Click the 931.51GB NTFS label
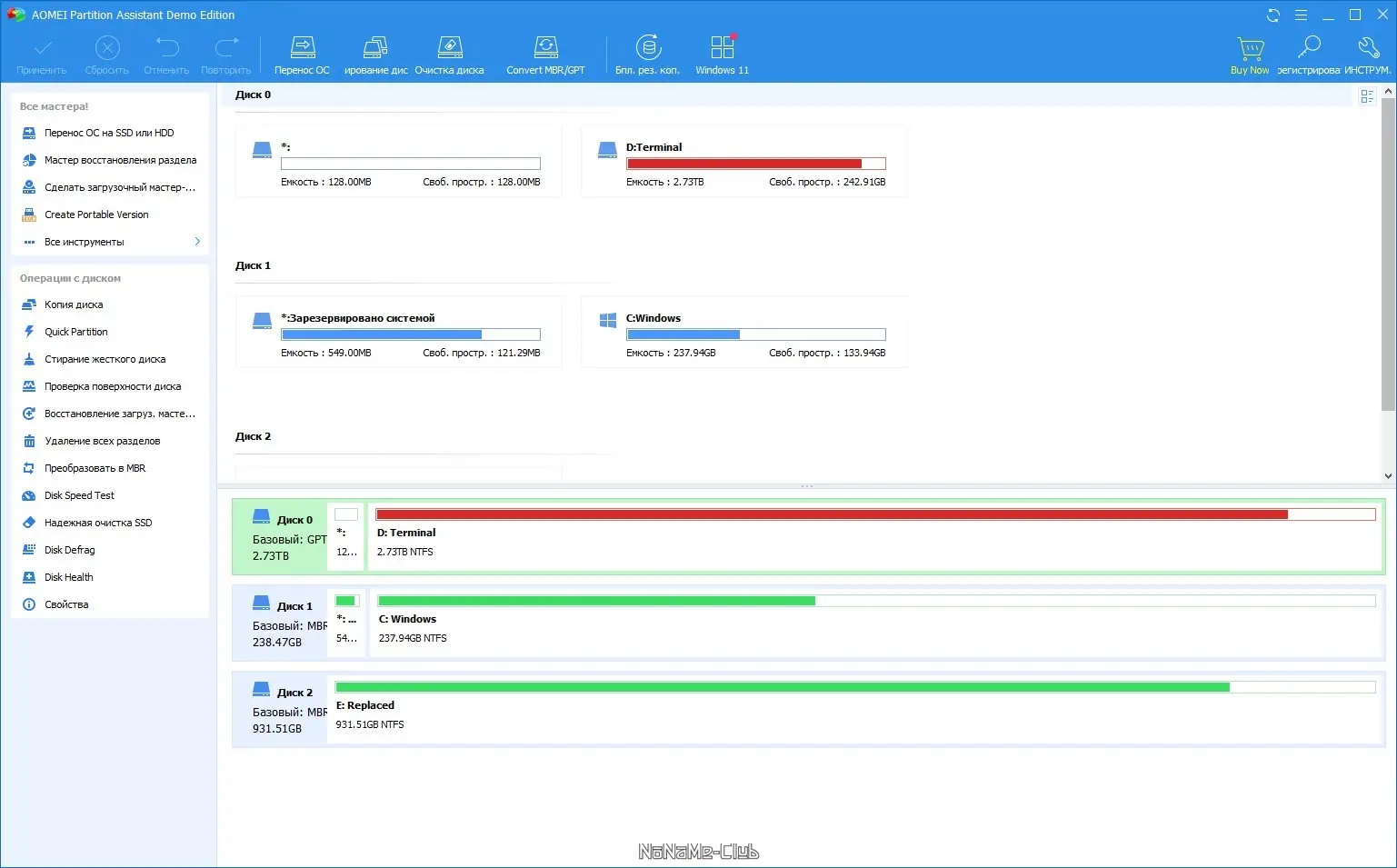Viewport: 1397px width, 868px height. [x=370, y=724]
